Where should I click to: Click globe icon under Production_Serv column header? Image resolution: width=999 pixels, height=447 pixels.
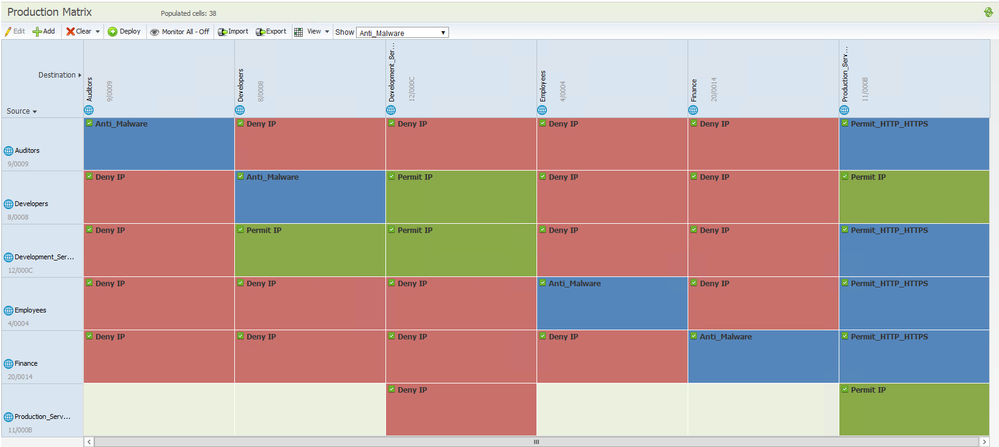coord(844,110)
